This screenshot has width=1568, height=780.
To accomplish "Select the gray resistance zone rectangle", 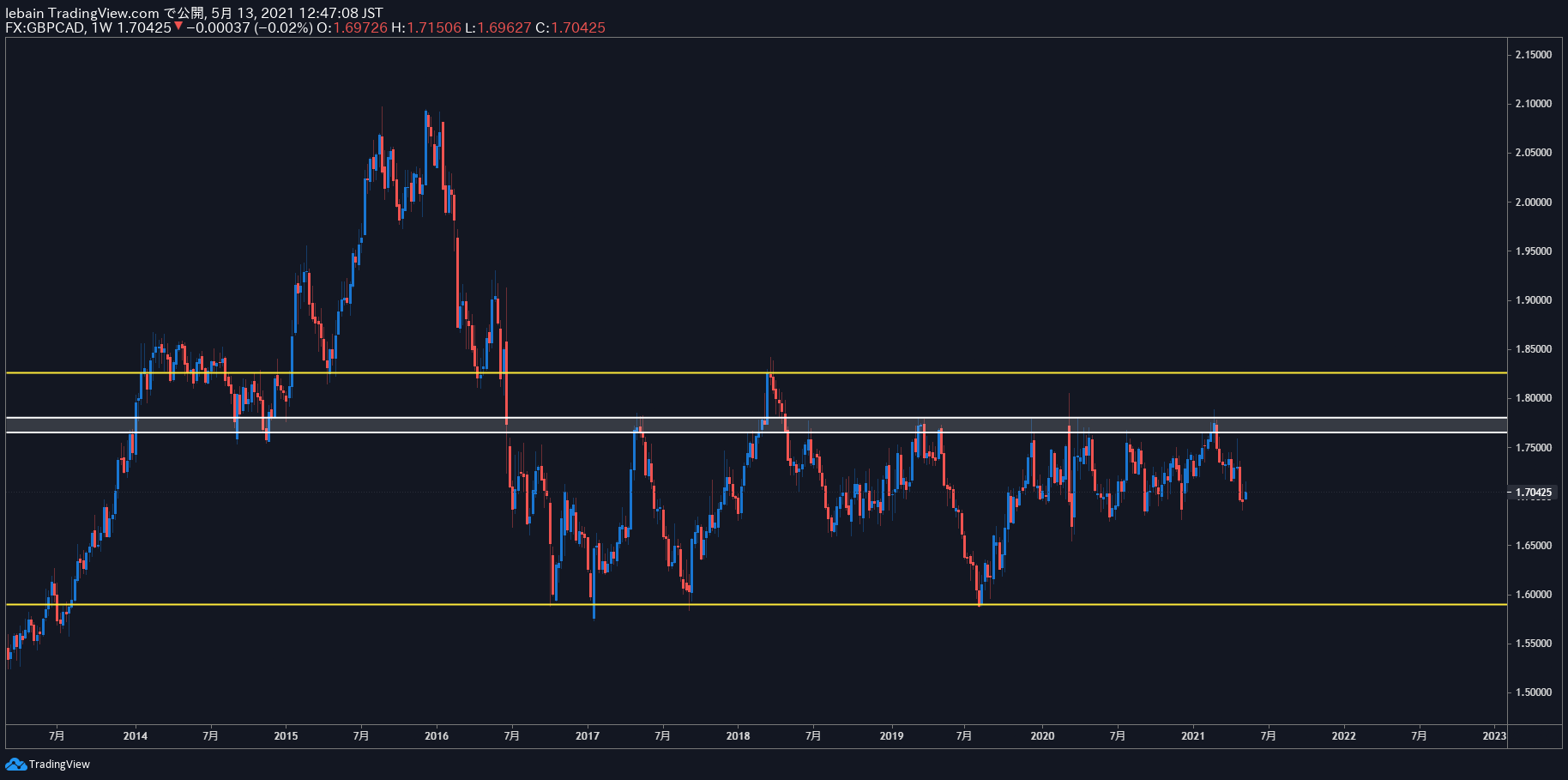I will click(x=755, y=425).
